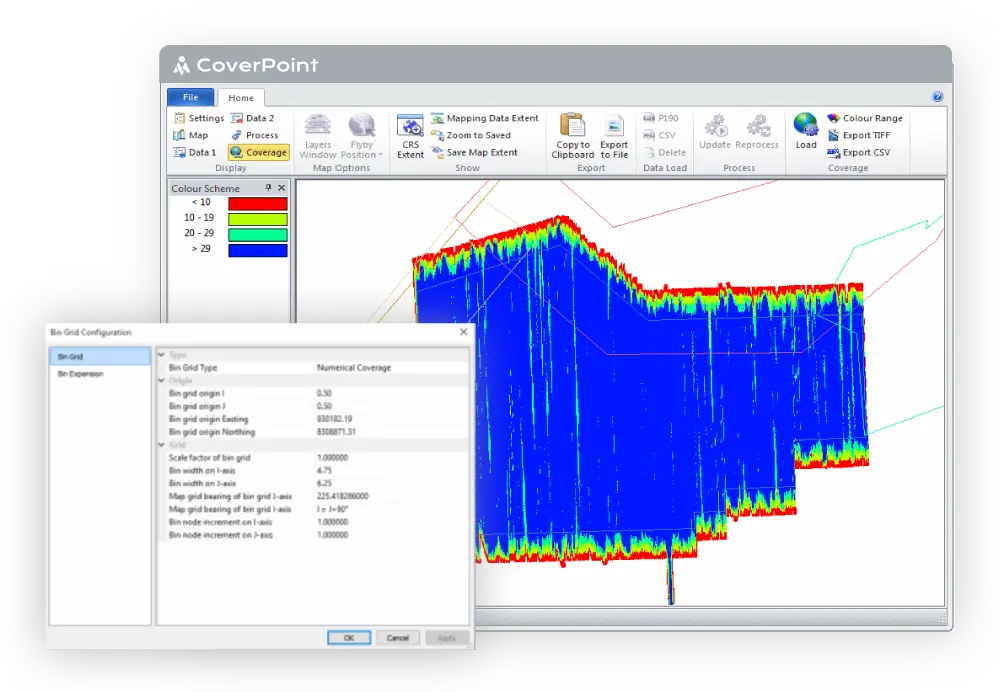Click Cancel in the configuration dialog
This screenshot has height=692, width=1000.
[397, 638]
